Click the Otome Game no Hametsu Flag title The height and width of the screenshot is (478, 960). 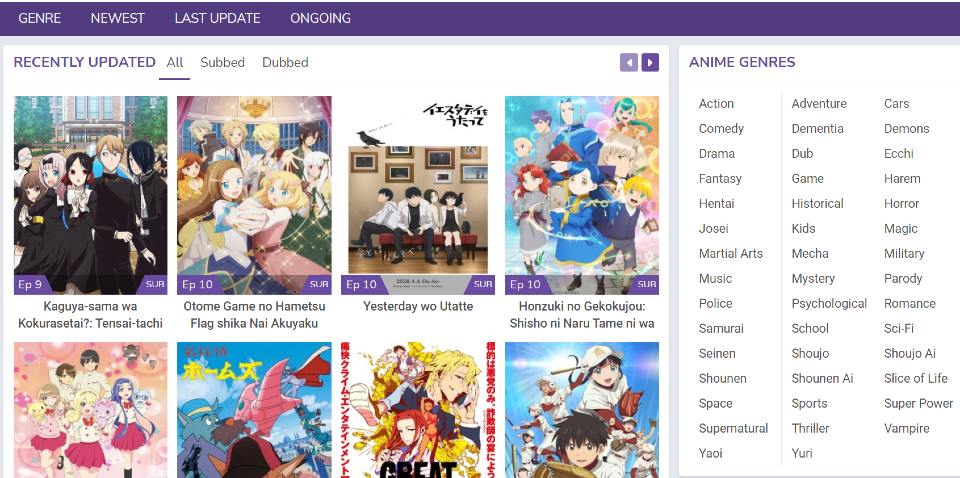click(254, 315)
